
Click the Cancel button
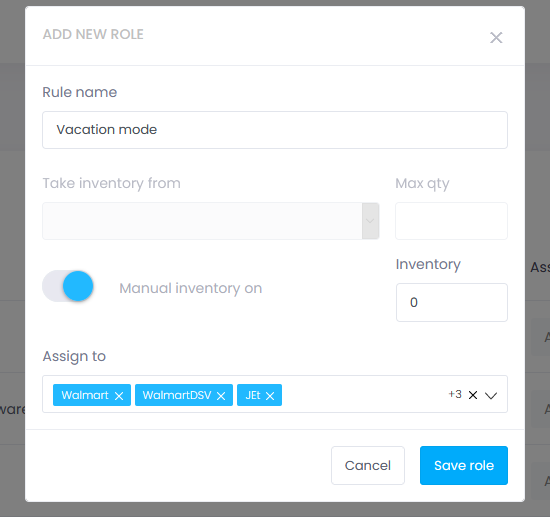368,465
